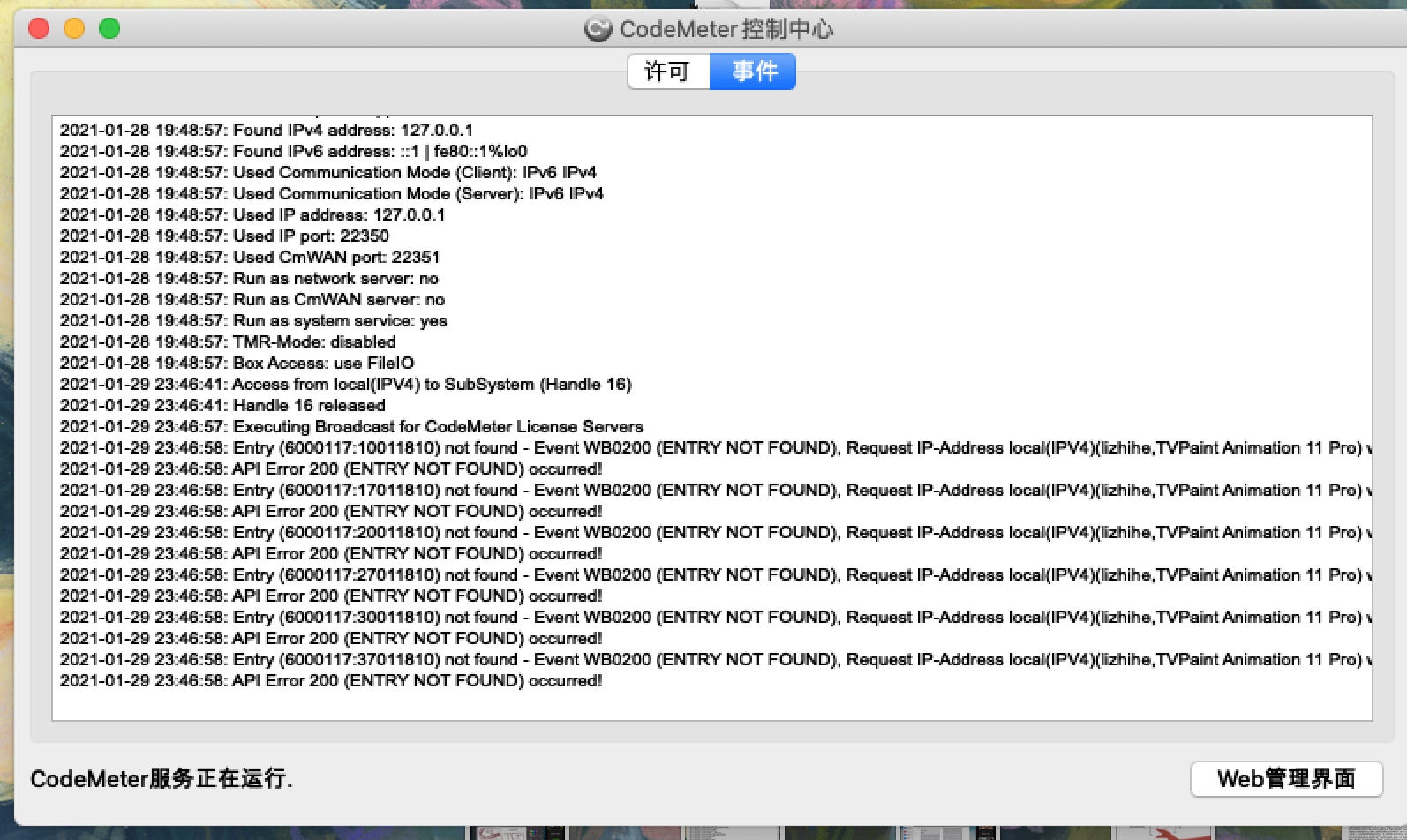Click log line 'Used Communication Mode (Client)'
Viewport: 1407px width, 840px height.
click(x=328, y=172)
